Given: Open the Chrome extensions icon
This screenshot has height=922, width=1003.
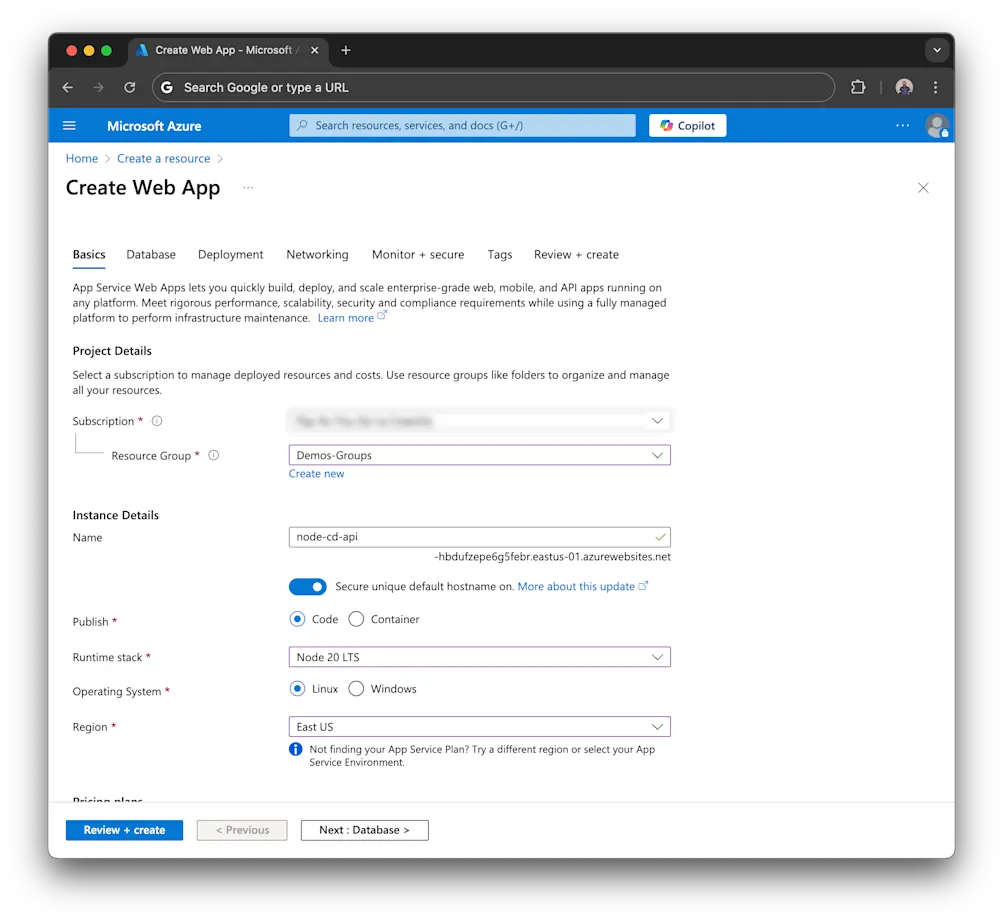Looking at the screenshot, I should tap(858, 87).
